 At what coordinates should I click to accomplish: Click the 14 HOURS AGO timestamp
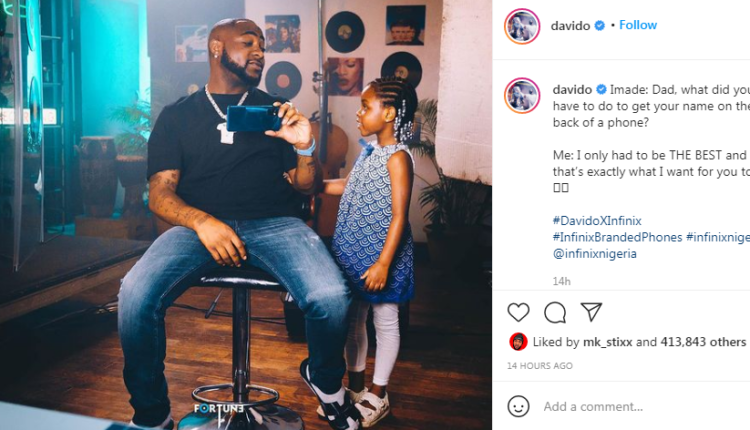(540, 365)
